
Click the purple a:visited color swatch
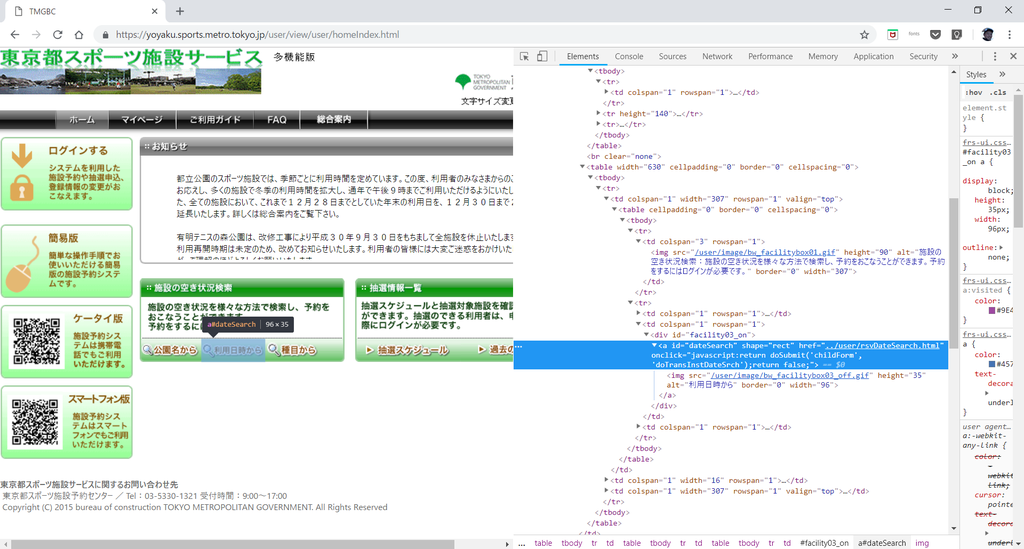click(991, 311)
